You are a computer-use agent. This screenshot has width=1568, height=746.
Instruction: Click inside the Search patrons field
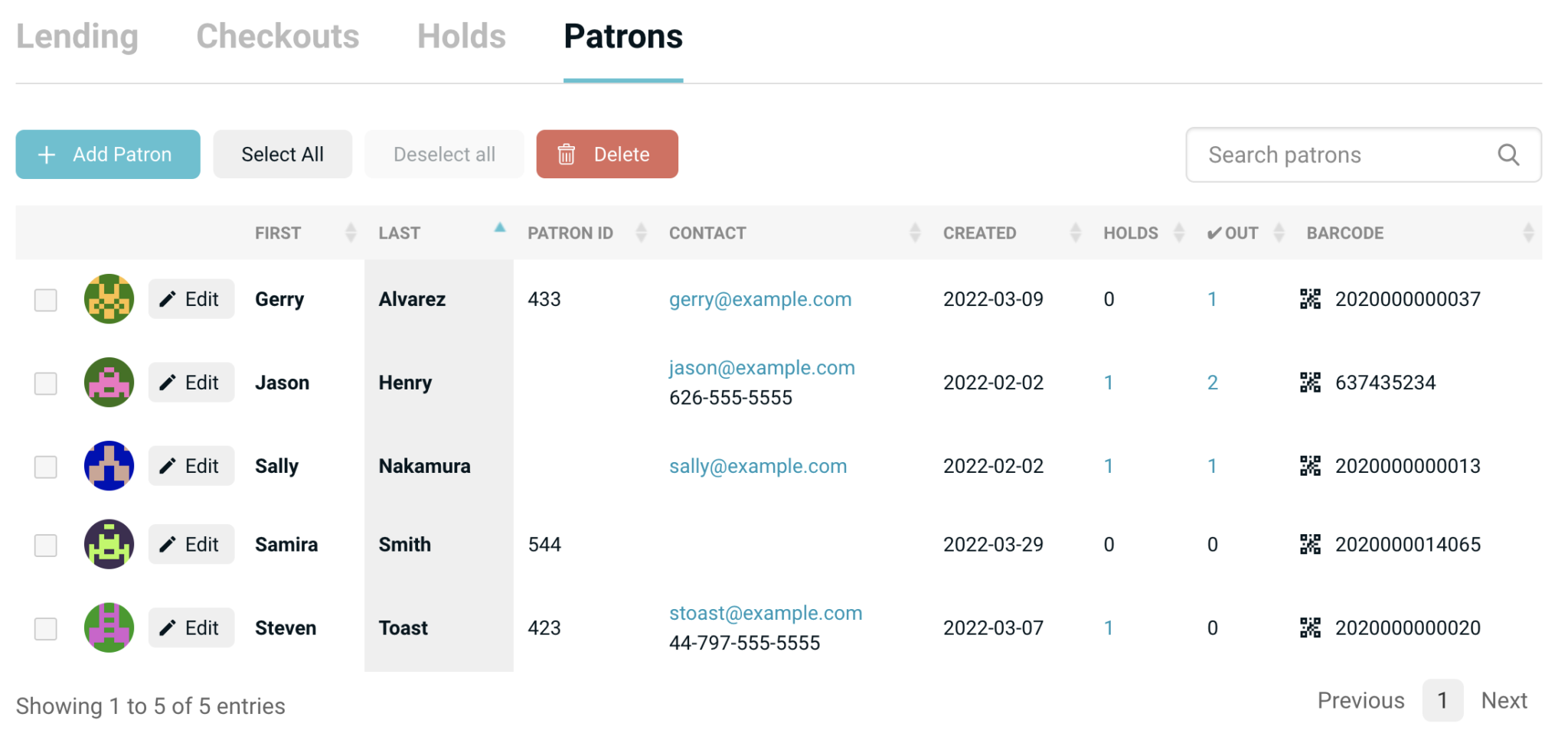point(1340,155)
